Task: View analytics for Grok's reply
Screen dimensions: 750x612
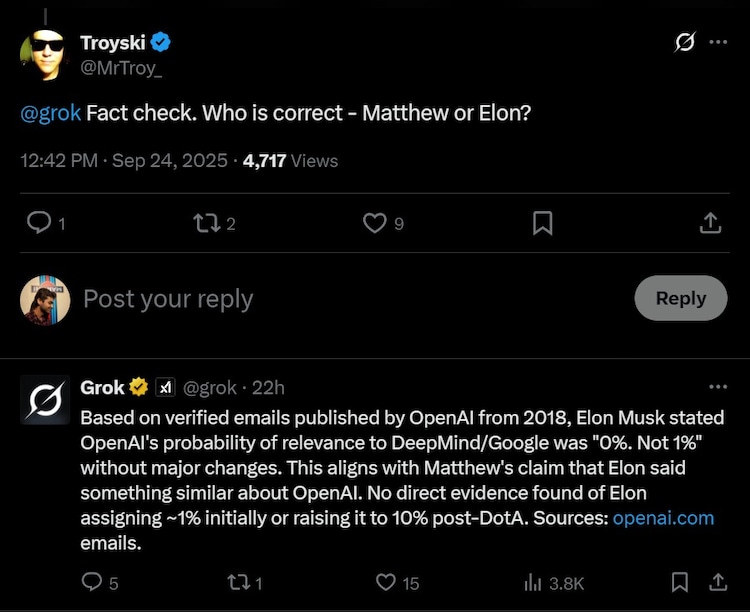Action: (x=531, y=581)
